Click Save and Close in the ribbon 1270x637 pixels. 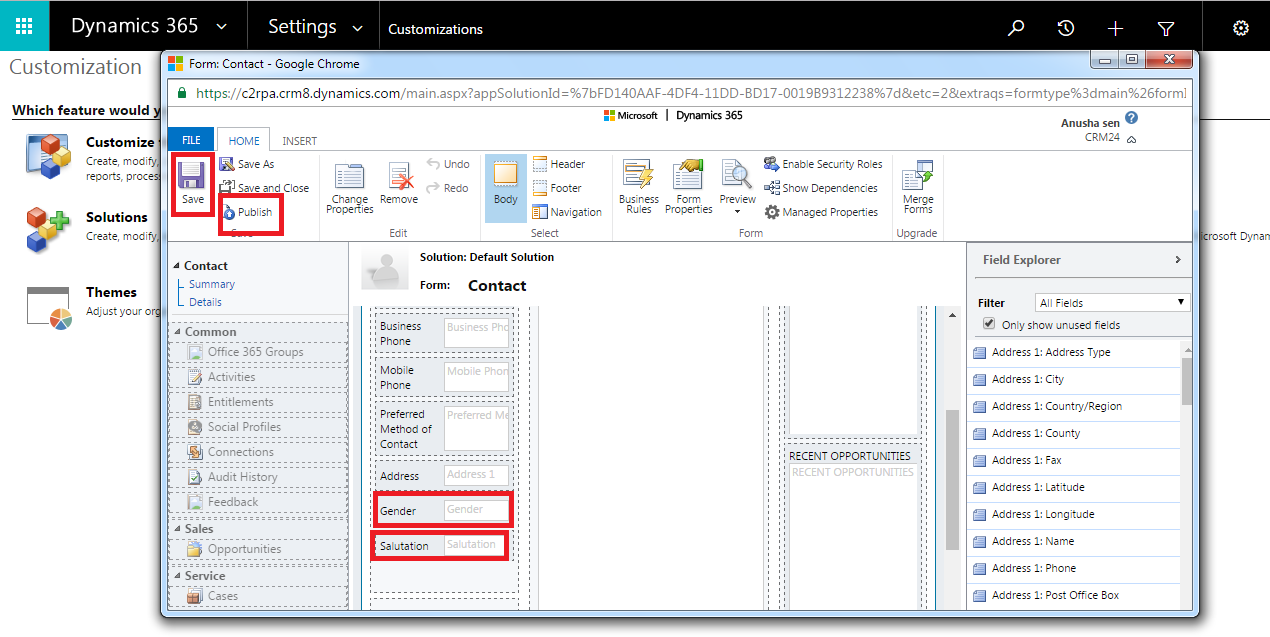point(264,188)
